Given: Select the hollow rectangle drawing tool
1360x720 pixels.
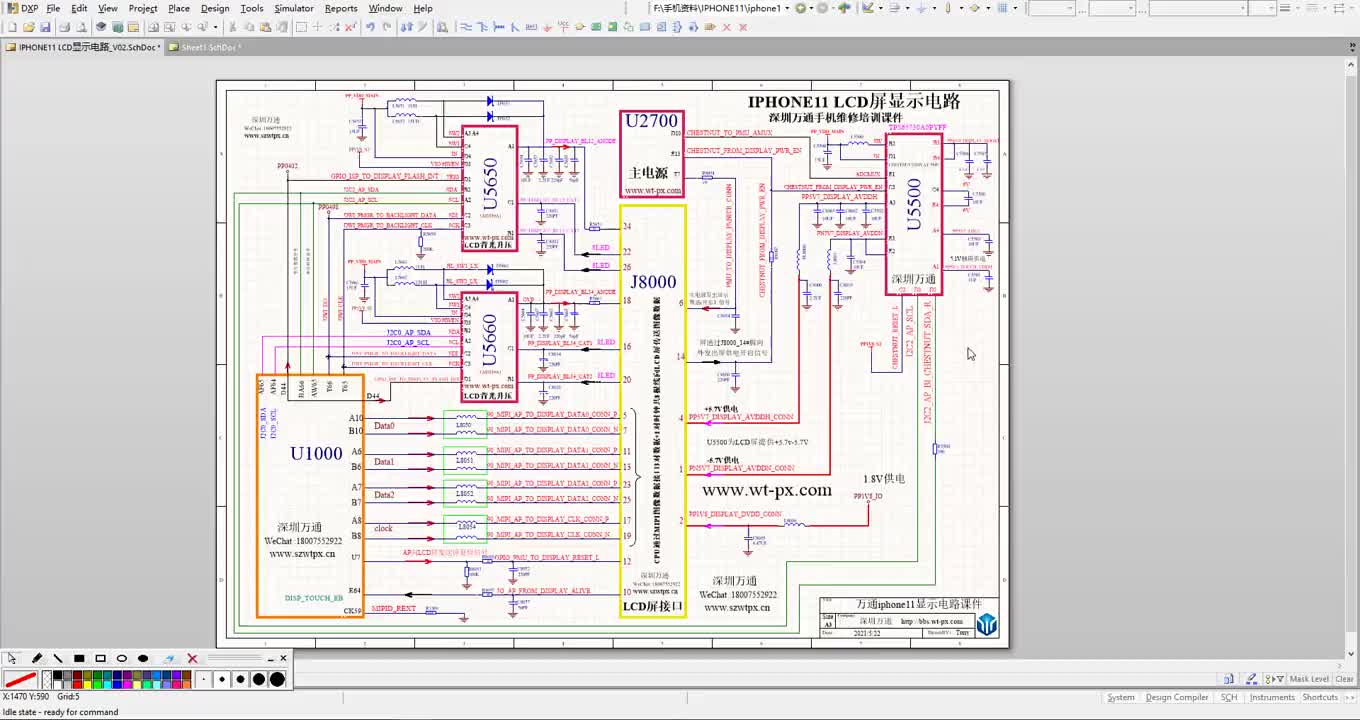Looking at the screenshot, I should click(100, 658).
